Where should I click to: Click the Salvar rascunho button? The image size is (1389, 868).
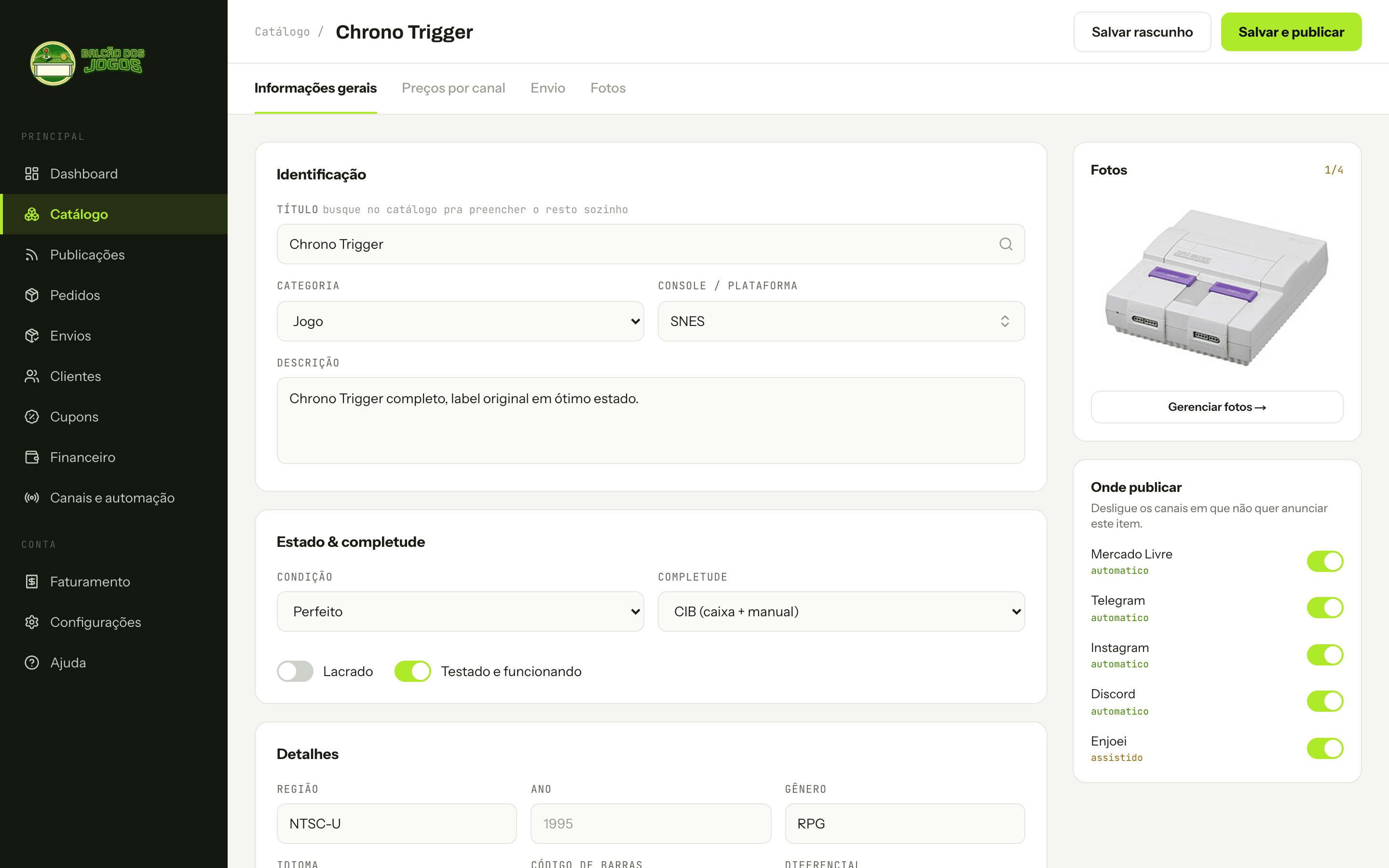point(1142,32)
